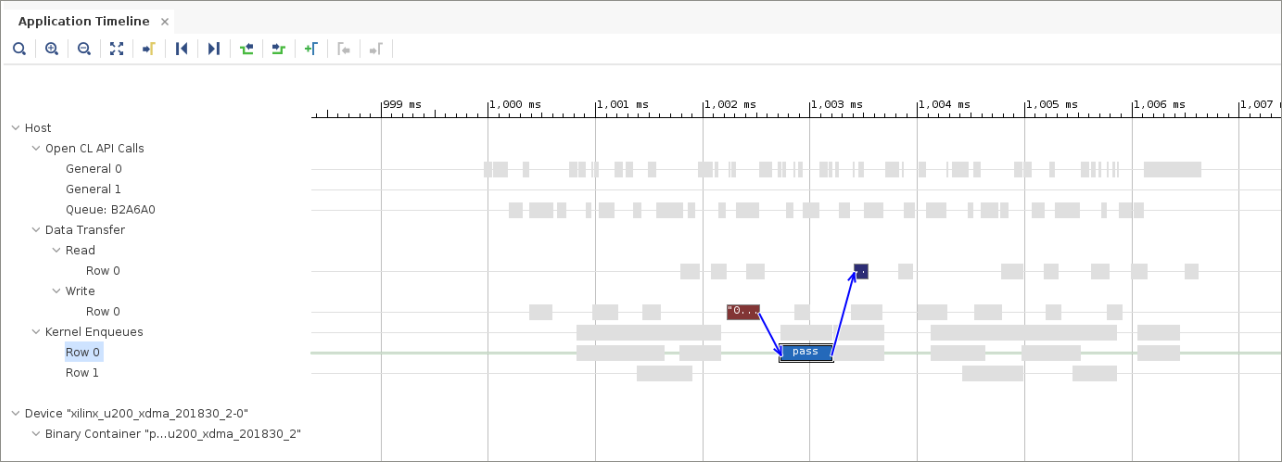Select Row 1 under Kernel Enqueues
Viewport: 1282px width, 462px height.
82,373
